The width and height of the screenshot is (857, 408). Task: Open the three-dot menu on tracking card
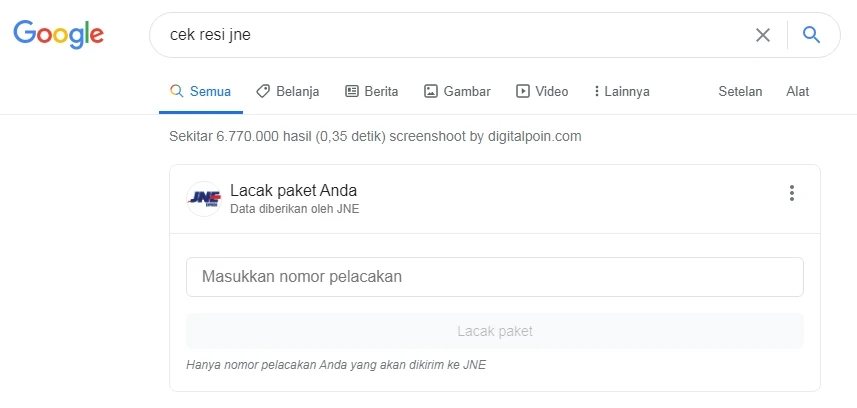[791, 193]
